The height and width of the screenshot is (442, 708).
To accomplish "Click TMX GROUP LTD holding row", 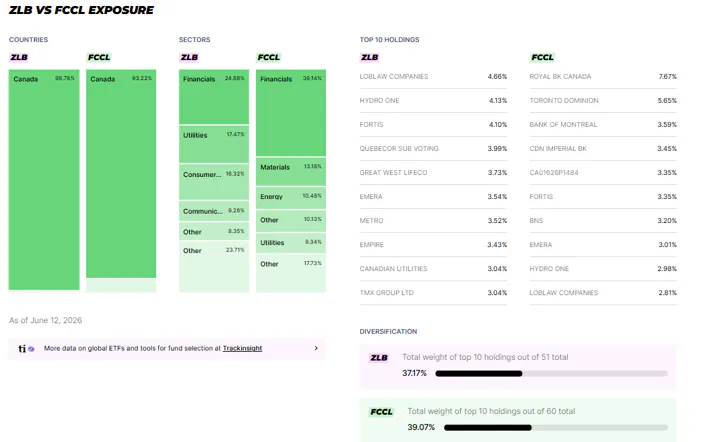I will pyautogui.click(x=433, y=293).
